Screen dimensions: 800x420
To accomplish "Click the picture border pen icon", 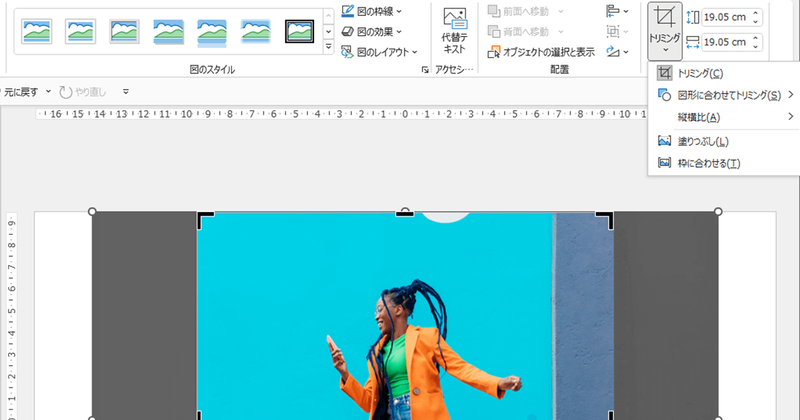I will (347, 11).
